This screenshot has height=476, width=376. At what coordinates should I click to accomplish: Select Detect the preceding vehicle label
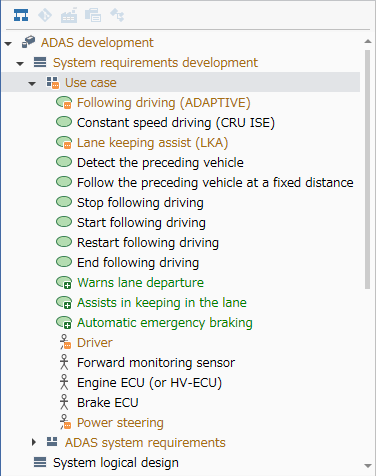tap(160, 163)
